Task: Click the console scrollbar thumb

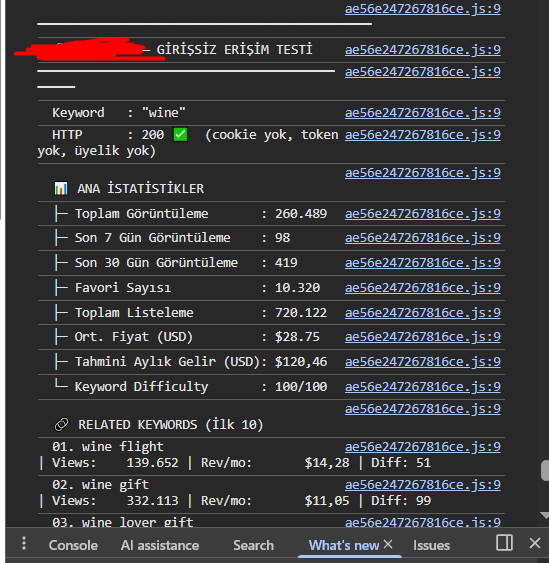Action: tap(545, 470)
